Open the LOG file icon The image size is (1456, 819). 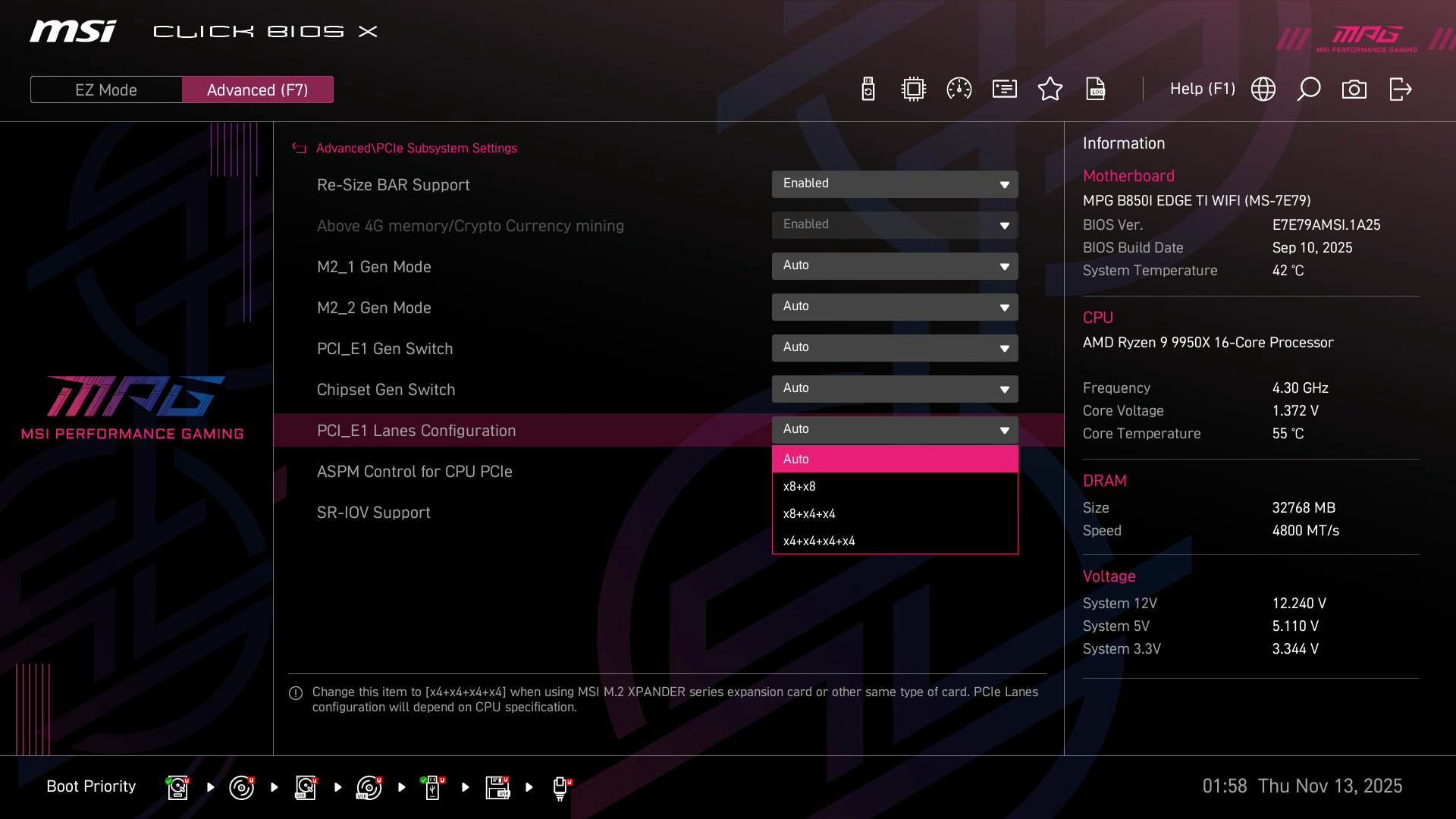(x=1096, y=89)
